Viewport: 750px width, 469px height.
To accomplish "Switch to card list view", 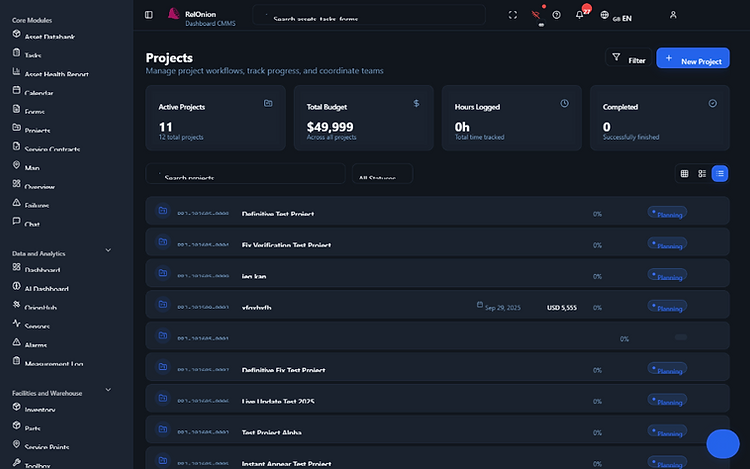I will coord(702,174).
